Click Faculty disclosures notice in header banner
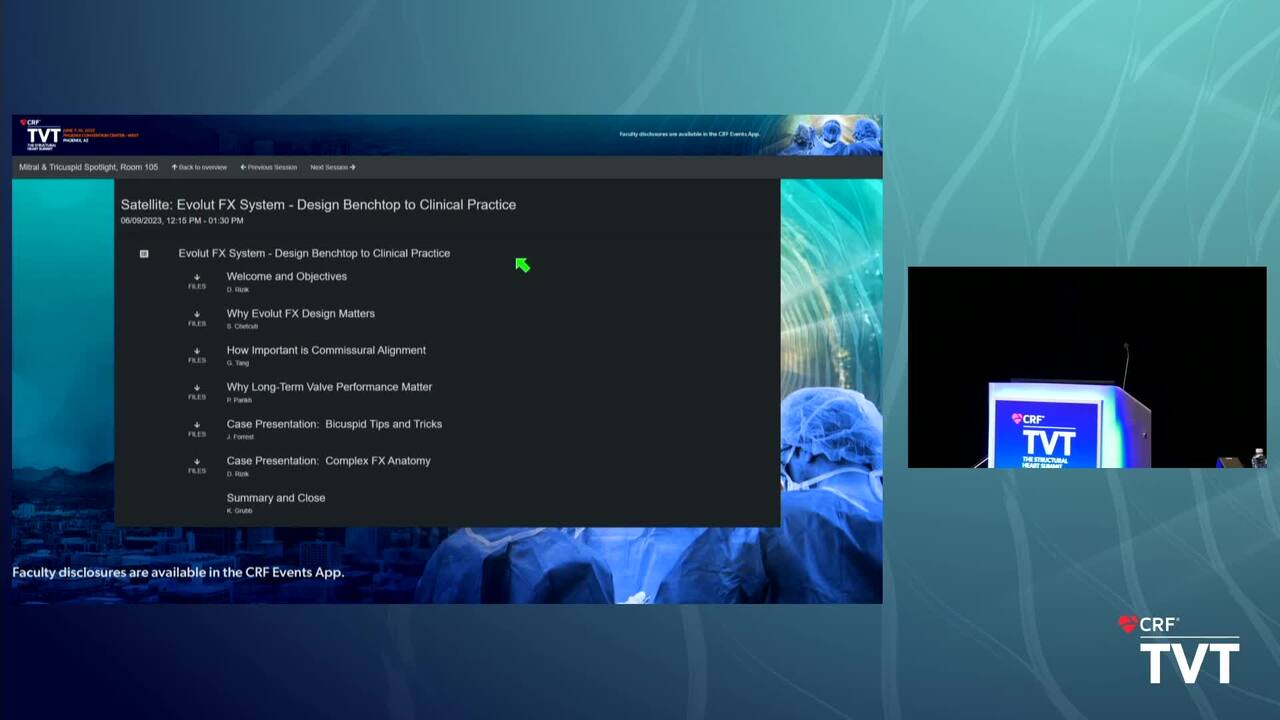The width and height of the screenshot is (1280, 720). pos(690,134)
